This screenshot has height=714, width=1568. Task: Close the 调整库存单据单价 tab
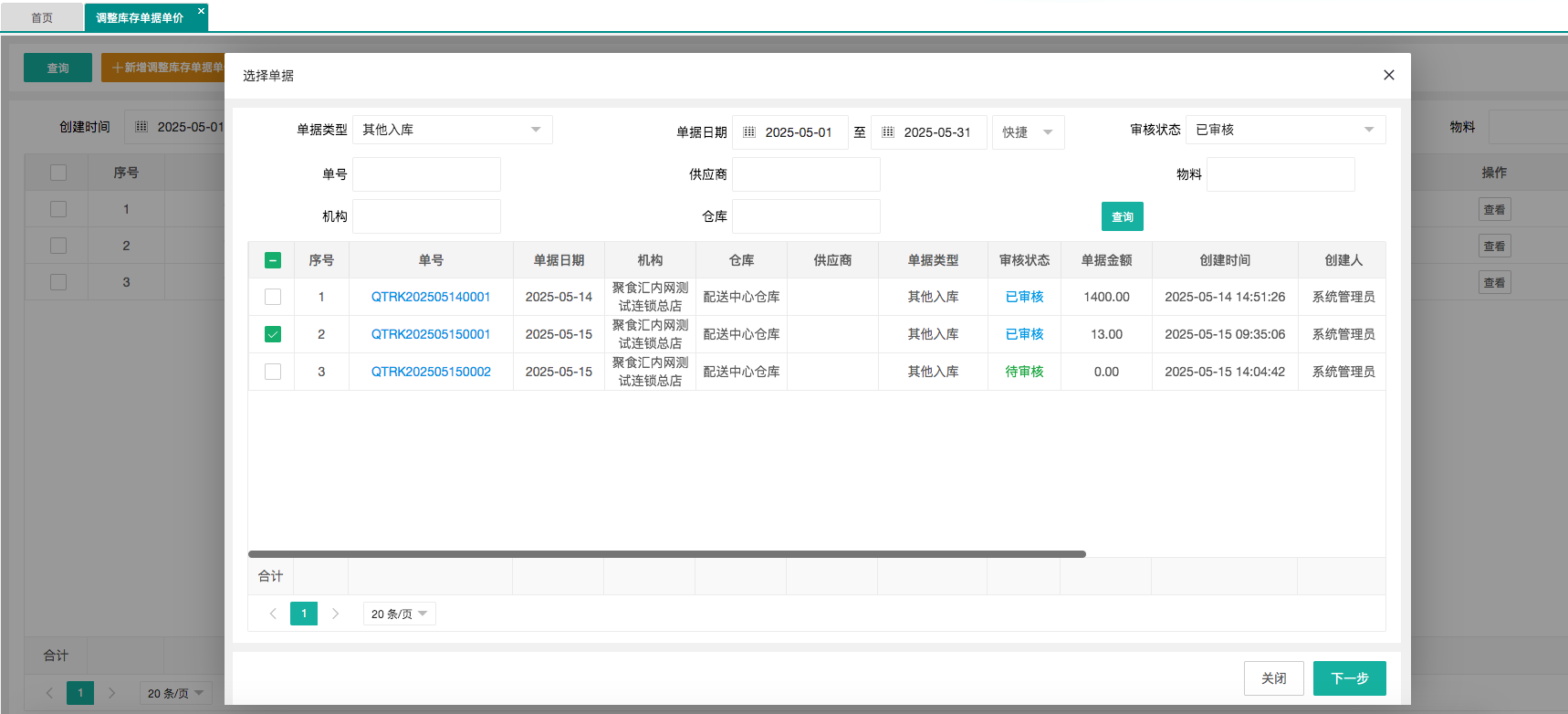tap(201, 12)
